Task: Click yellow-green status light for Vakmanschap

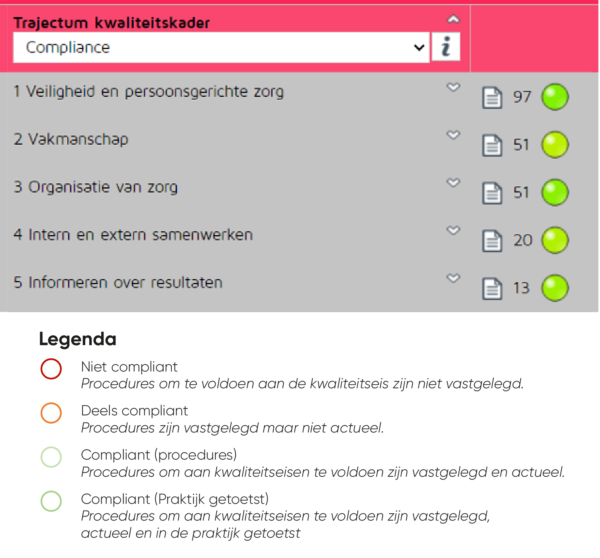Action: (x=555, y=145)
